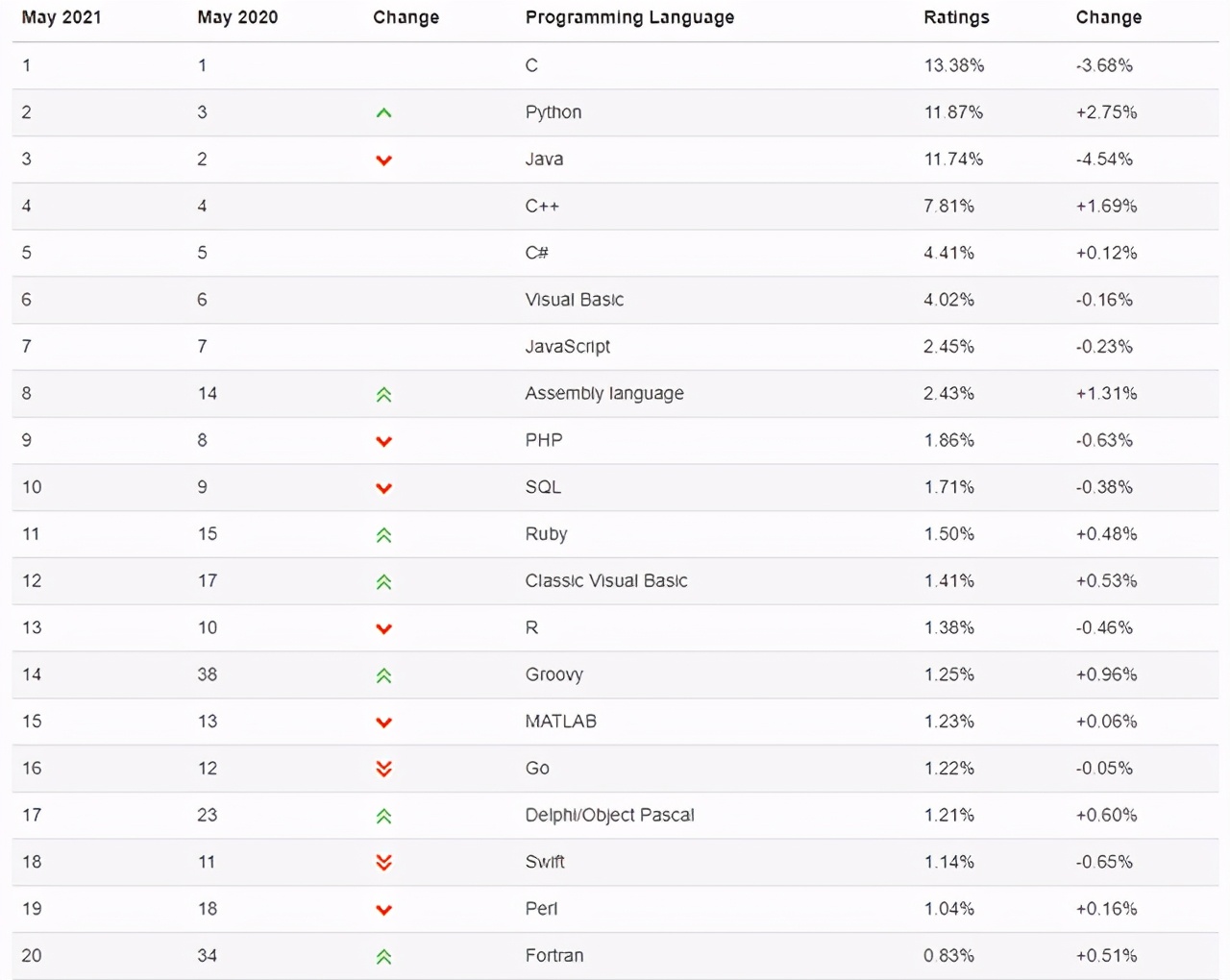1230x980 pixels.
Task: Click the red down arrow beside Java
Action: [x=383, y=160]
